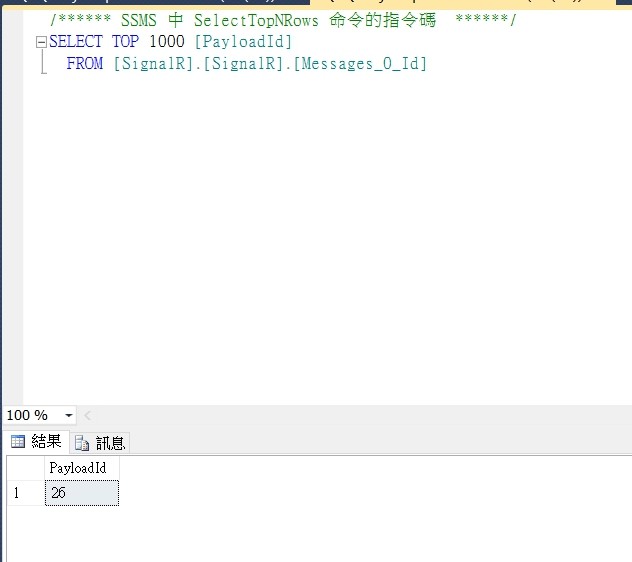The width and height of the screenshot is (632, 562).
Task: Click the PayloadId column header
Action: 82,468
